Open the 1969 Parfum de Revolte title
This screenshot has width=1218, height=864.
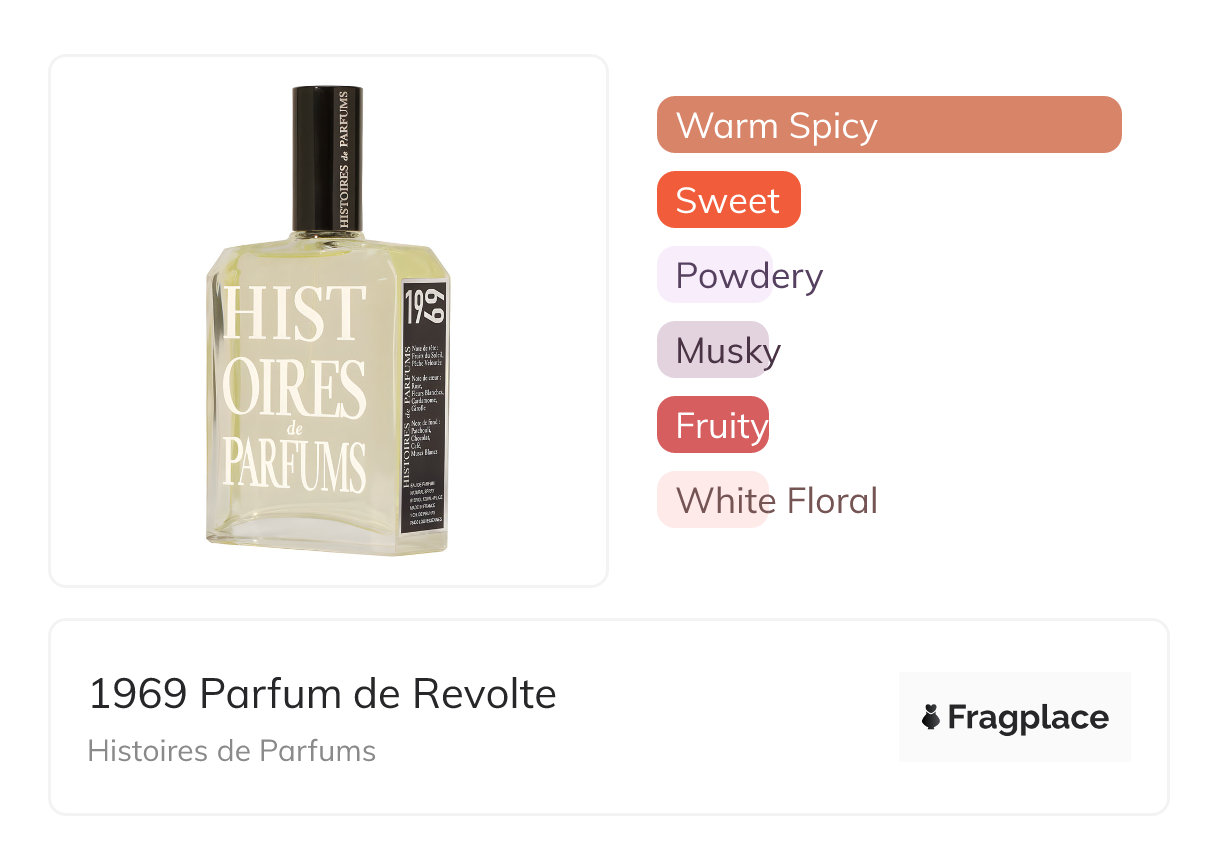322,694
